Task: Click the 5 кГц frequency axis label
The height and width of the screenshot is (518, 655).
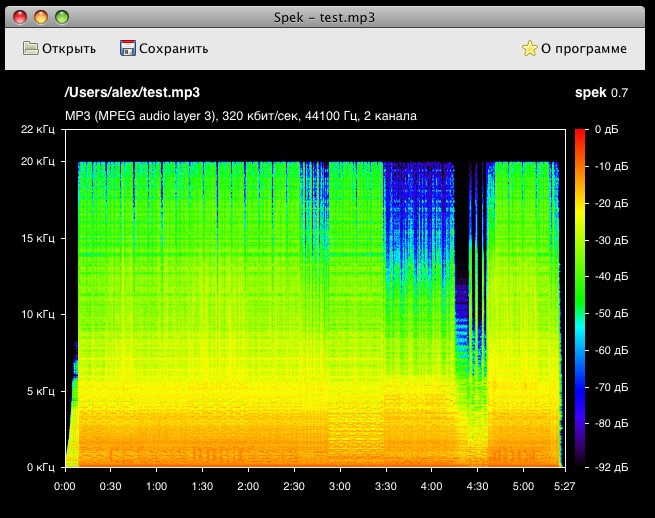Action: 41,391
